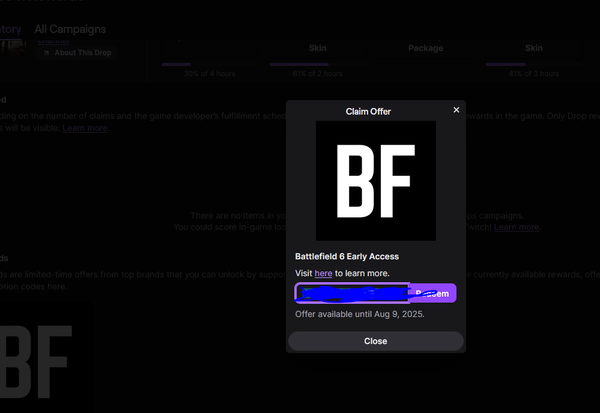The image size is (600, 413).
Task: Click the 61% of 2 hours progress bar
Action: click(317, 64)
